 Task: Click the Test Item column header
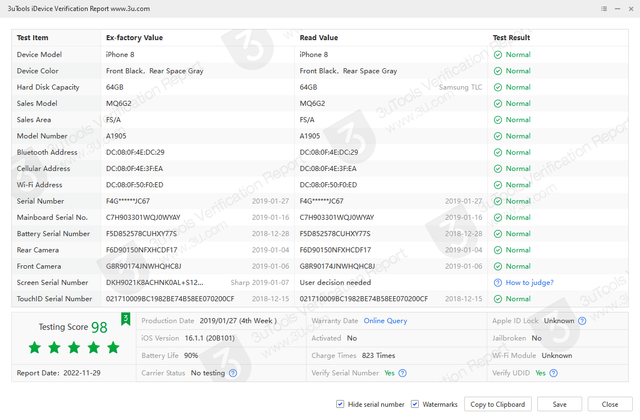click(x=32, y=38)
